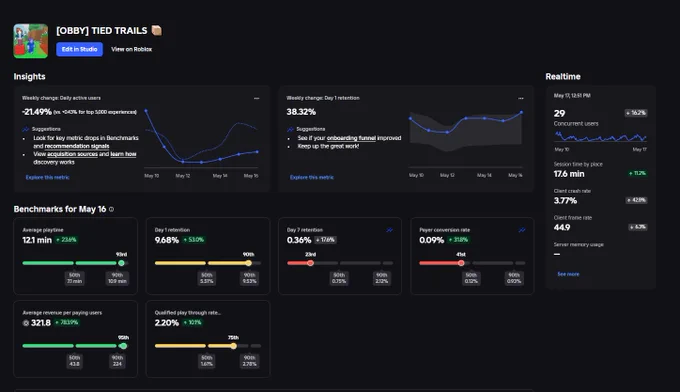Click the 50th percentile tag on Average playtime
The width and height of the screenshot is (680, 392).
tap(75, 278)
